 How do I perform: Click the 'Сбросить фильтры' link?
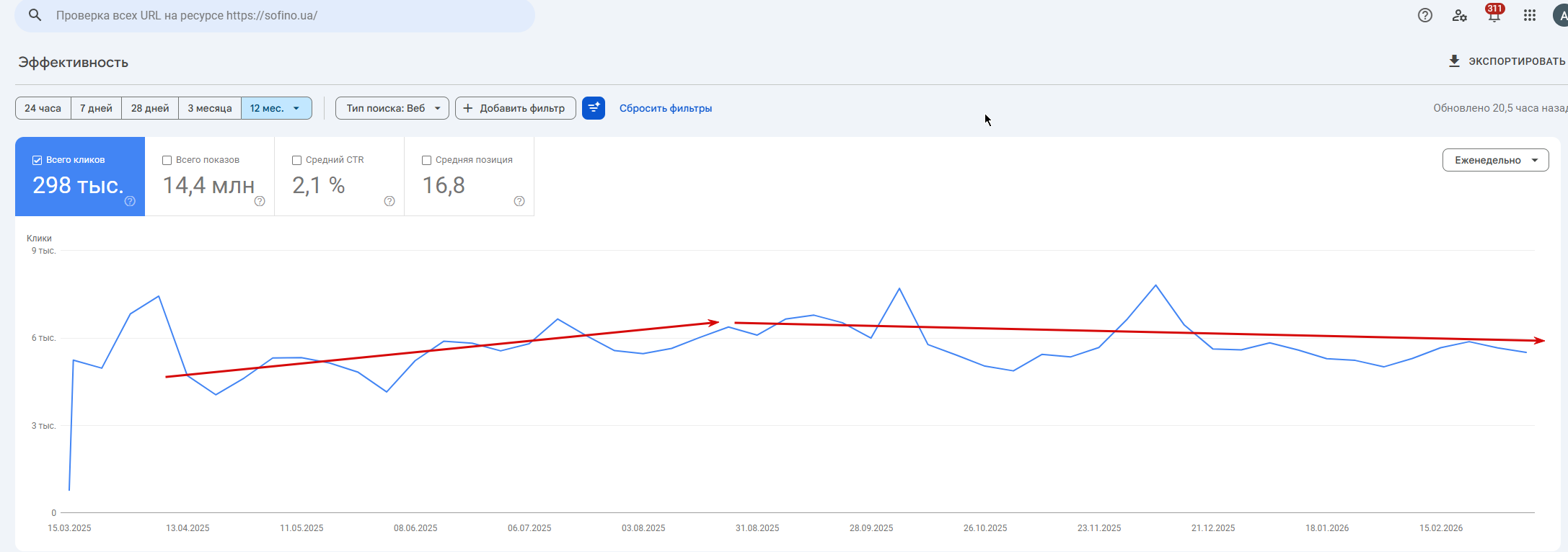click(x=665, y=108)
